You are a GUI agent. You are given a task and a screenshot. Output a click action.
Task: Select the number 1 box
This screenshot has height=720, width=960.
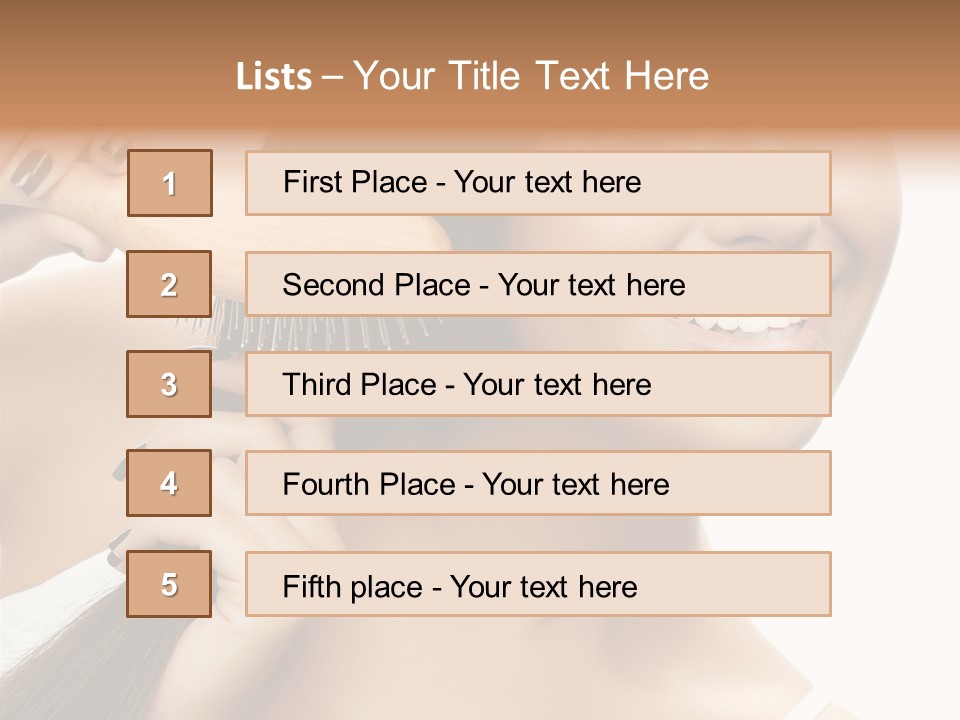pyautogui.click(x=170, y=183)
